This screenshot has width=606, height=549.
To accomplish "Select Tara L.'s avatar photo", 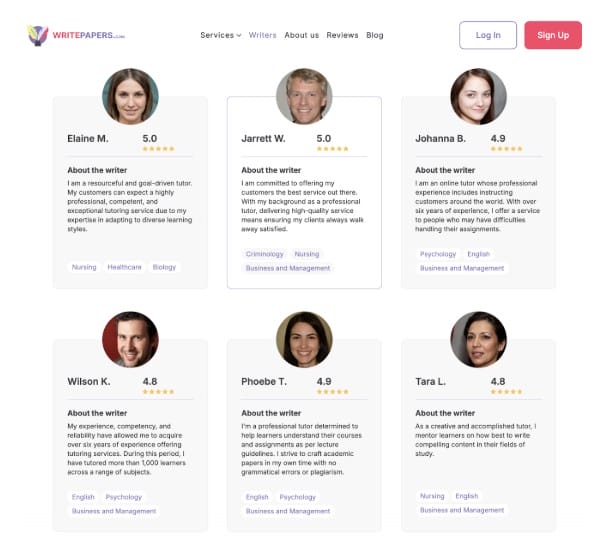I will point(478,340).
